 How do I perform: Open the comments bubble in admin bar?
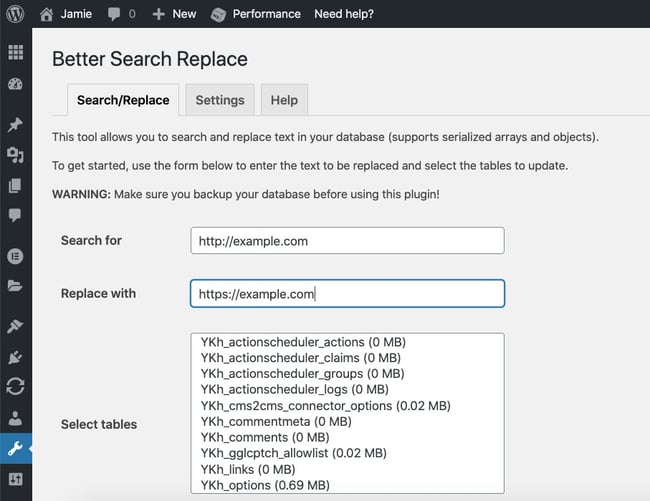pos(114,14)
